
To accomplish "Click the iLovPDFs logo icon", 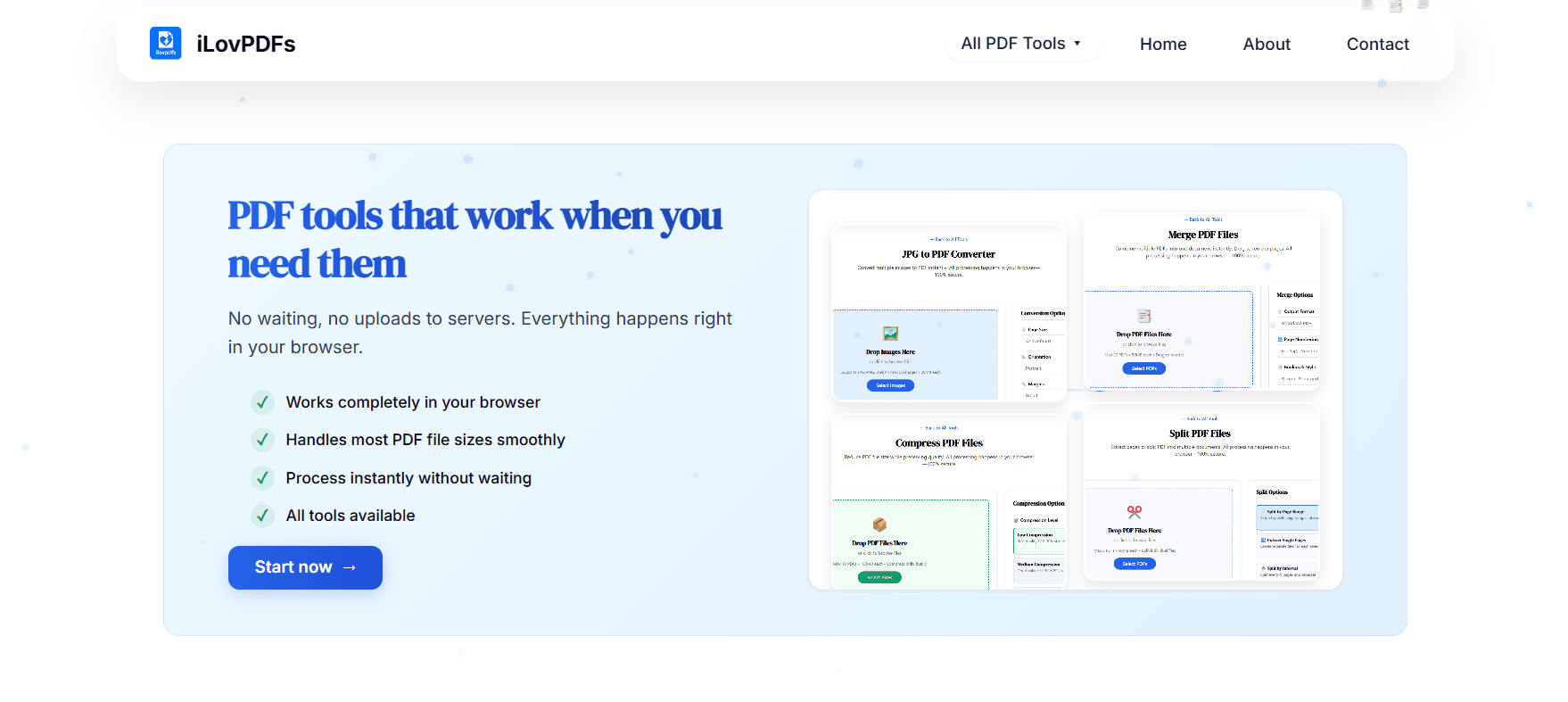I will 165,44.
